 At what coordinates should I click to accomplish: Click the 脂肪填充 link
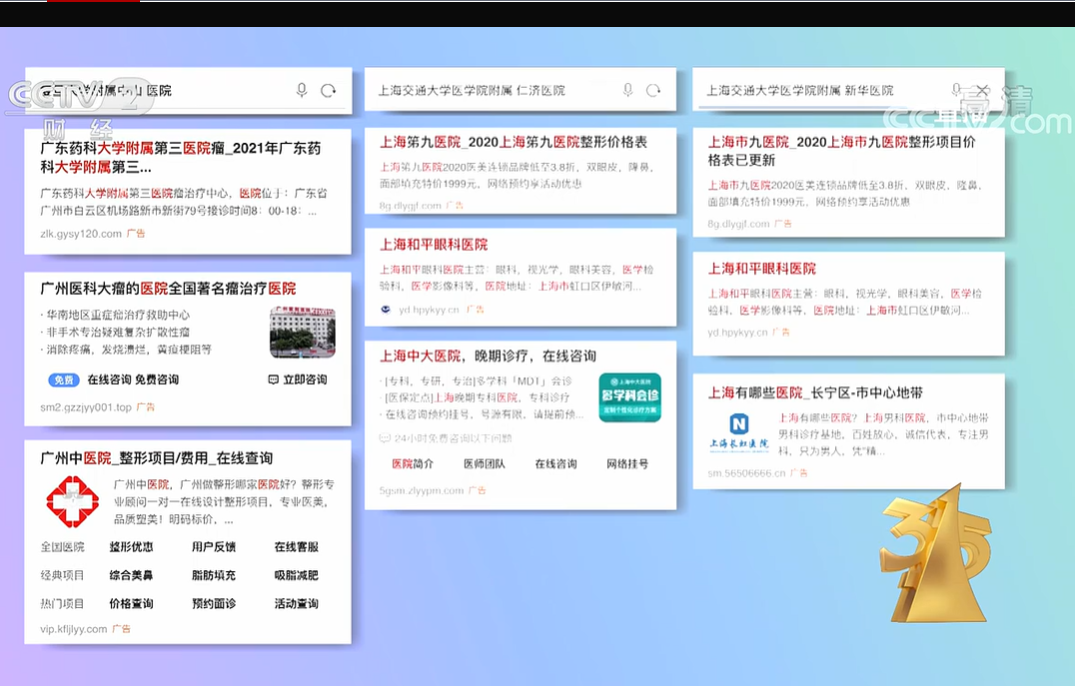(213, 575)
